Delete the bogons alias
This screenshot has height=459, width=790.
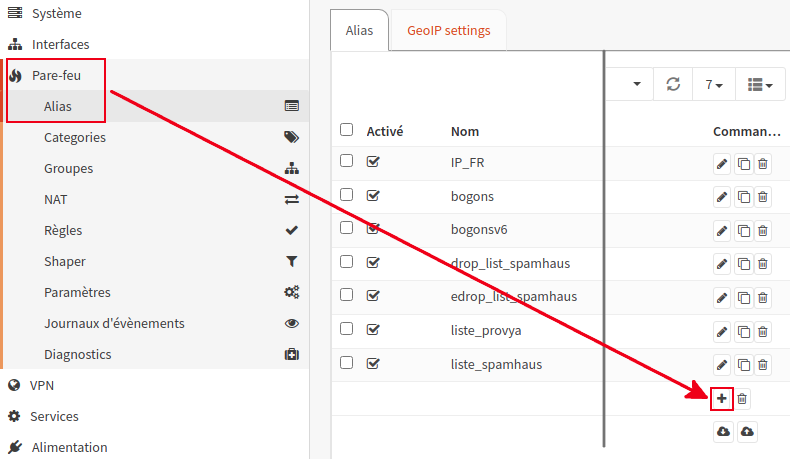(763, 197)
